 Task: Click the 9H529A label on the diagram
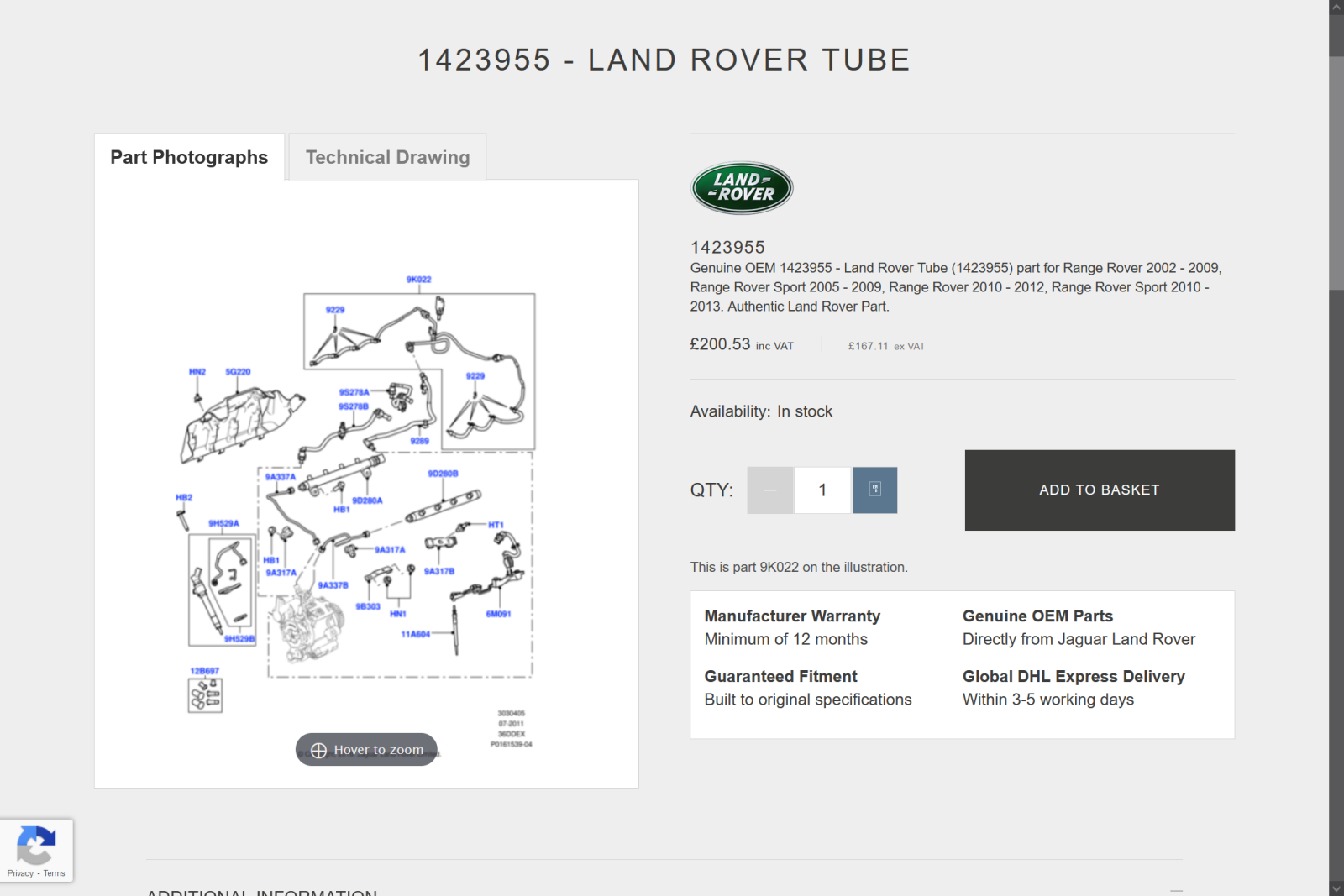point(223,523)
